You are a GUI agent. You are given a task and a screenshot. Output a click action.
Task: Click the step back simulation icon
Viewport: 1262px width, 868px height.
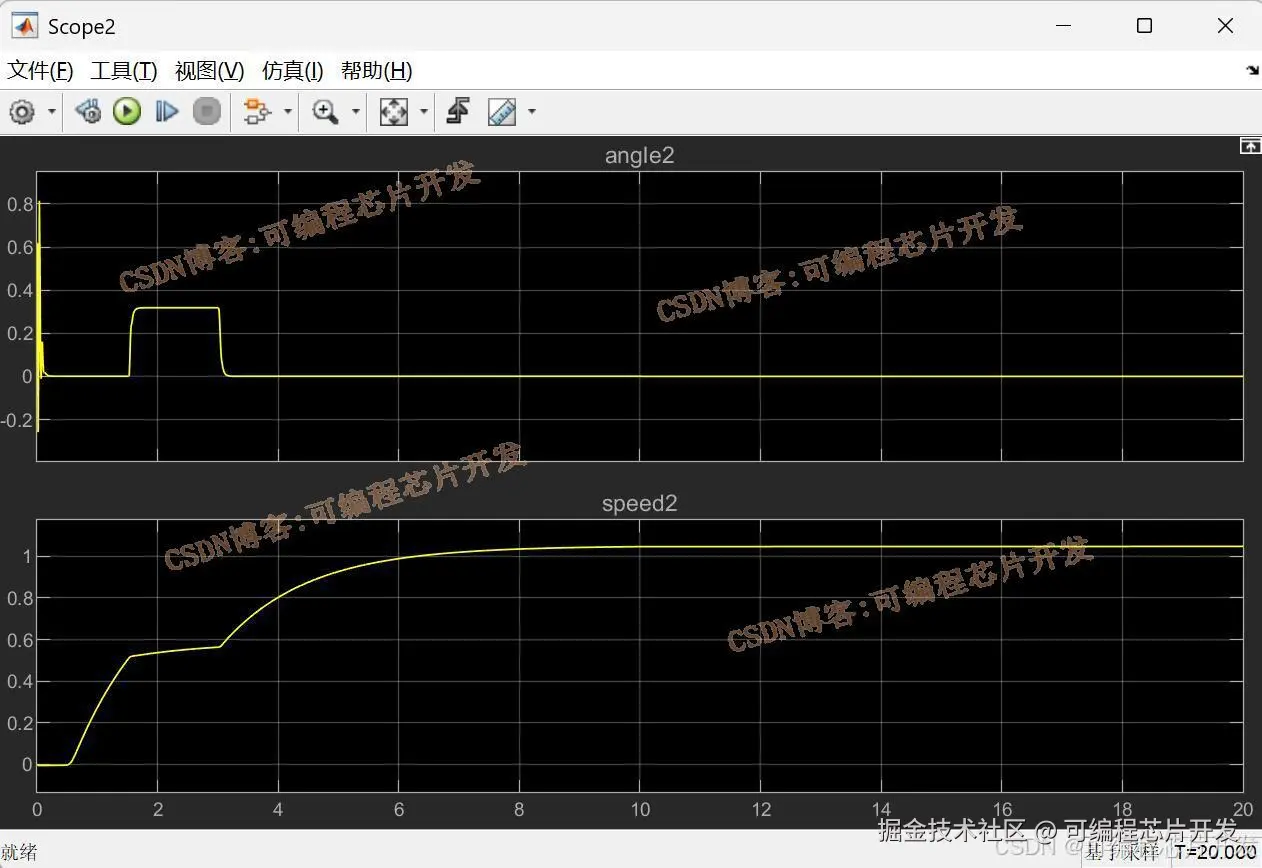coord(88,112)
